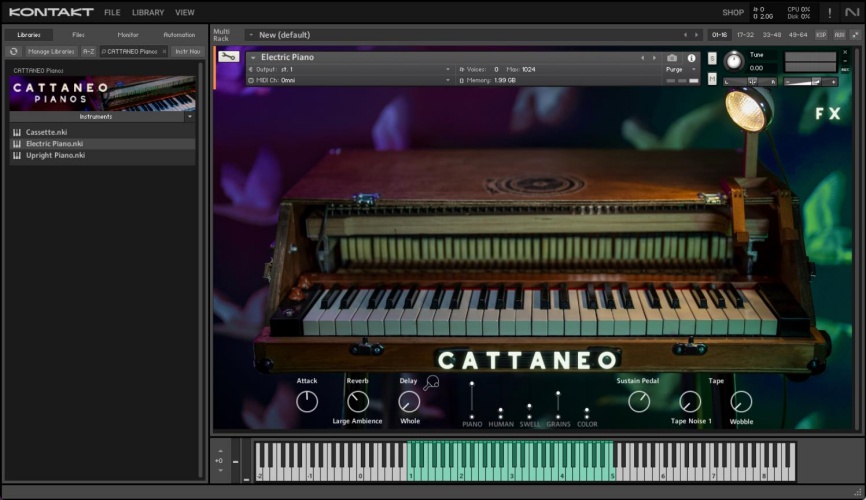Open the LIBRARY menu
The width and height of the screenshot is (866, 500).
click(147, 13)
